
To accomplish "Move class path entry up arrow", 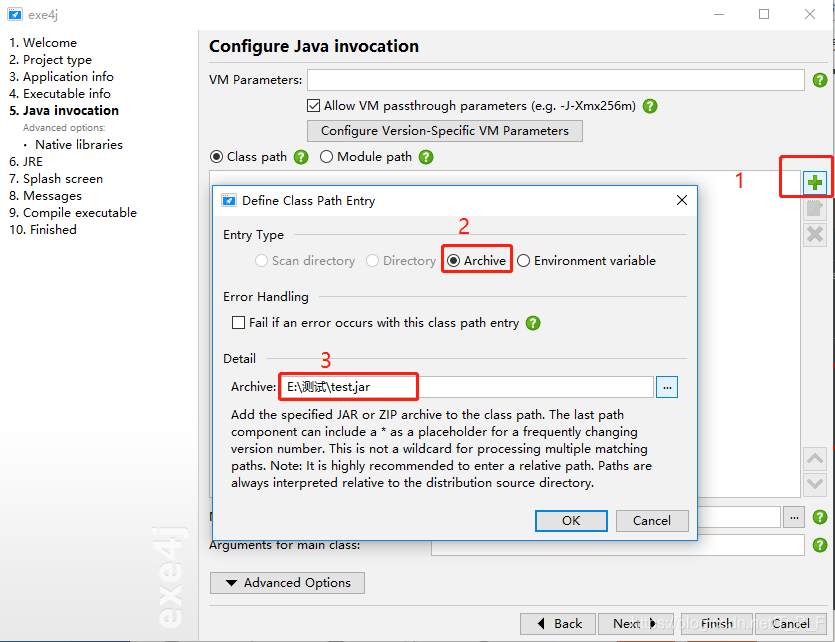I will click(814, 458).
